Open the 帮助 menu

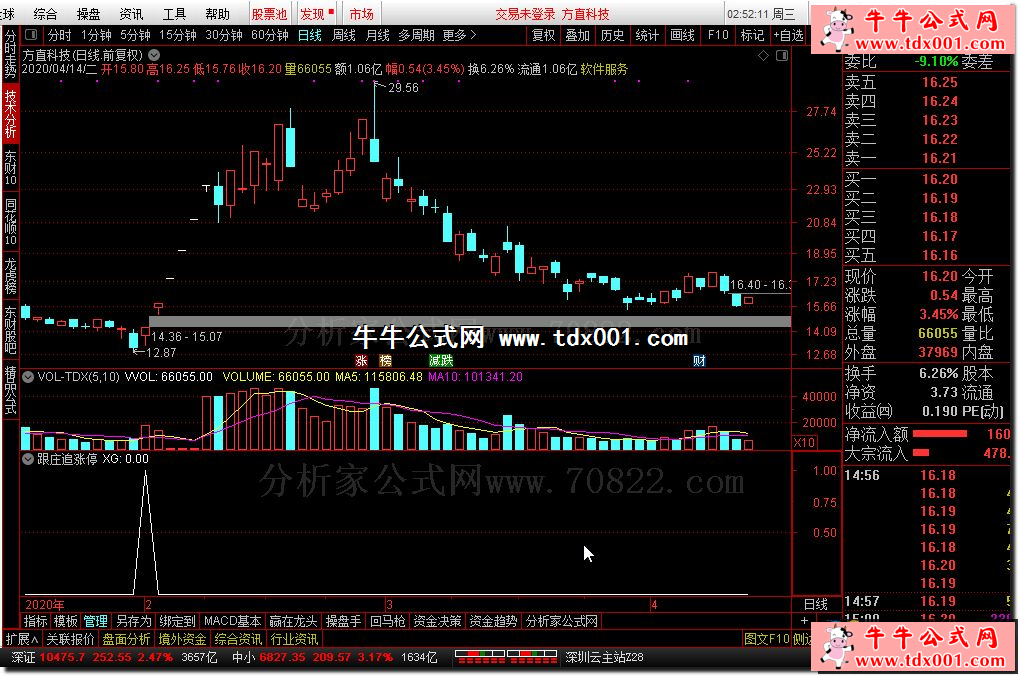[x=217, y=14]
